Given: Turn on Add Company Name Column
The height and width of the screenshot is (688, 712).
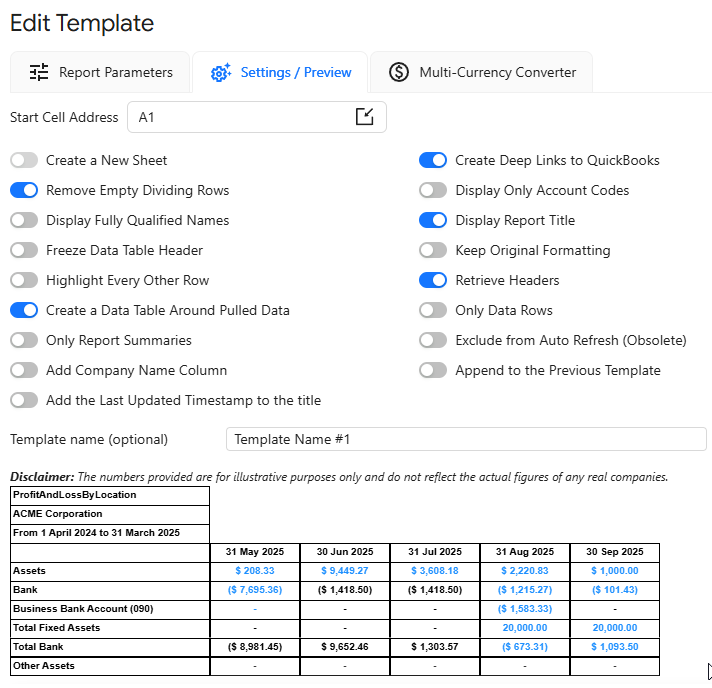Looking at the screenshot, I should tap(24, 370).
